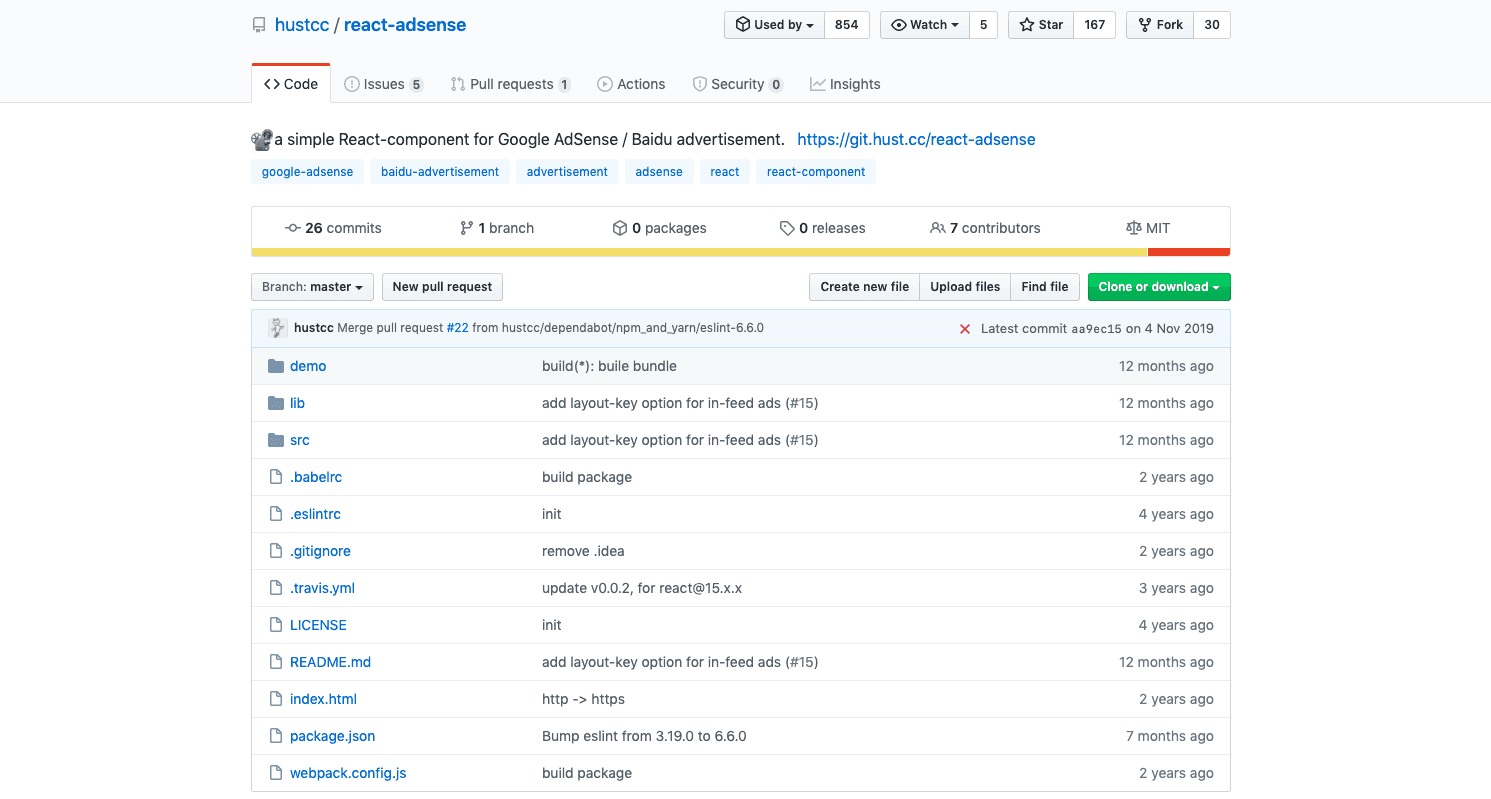Viewport: 1491px width, 799px height.
Task: Open the README.md file
Action: pyautogui.click(x=330, y=662)
